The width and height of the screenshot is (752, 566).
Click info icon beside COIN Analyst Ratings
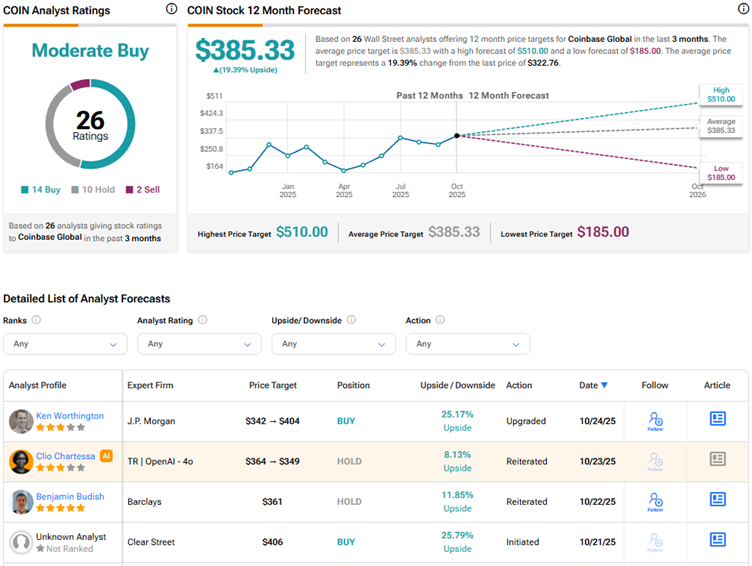[x=171, y=9]
